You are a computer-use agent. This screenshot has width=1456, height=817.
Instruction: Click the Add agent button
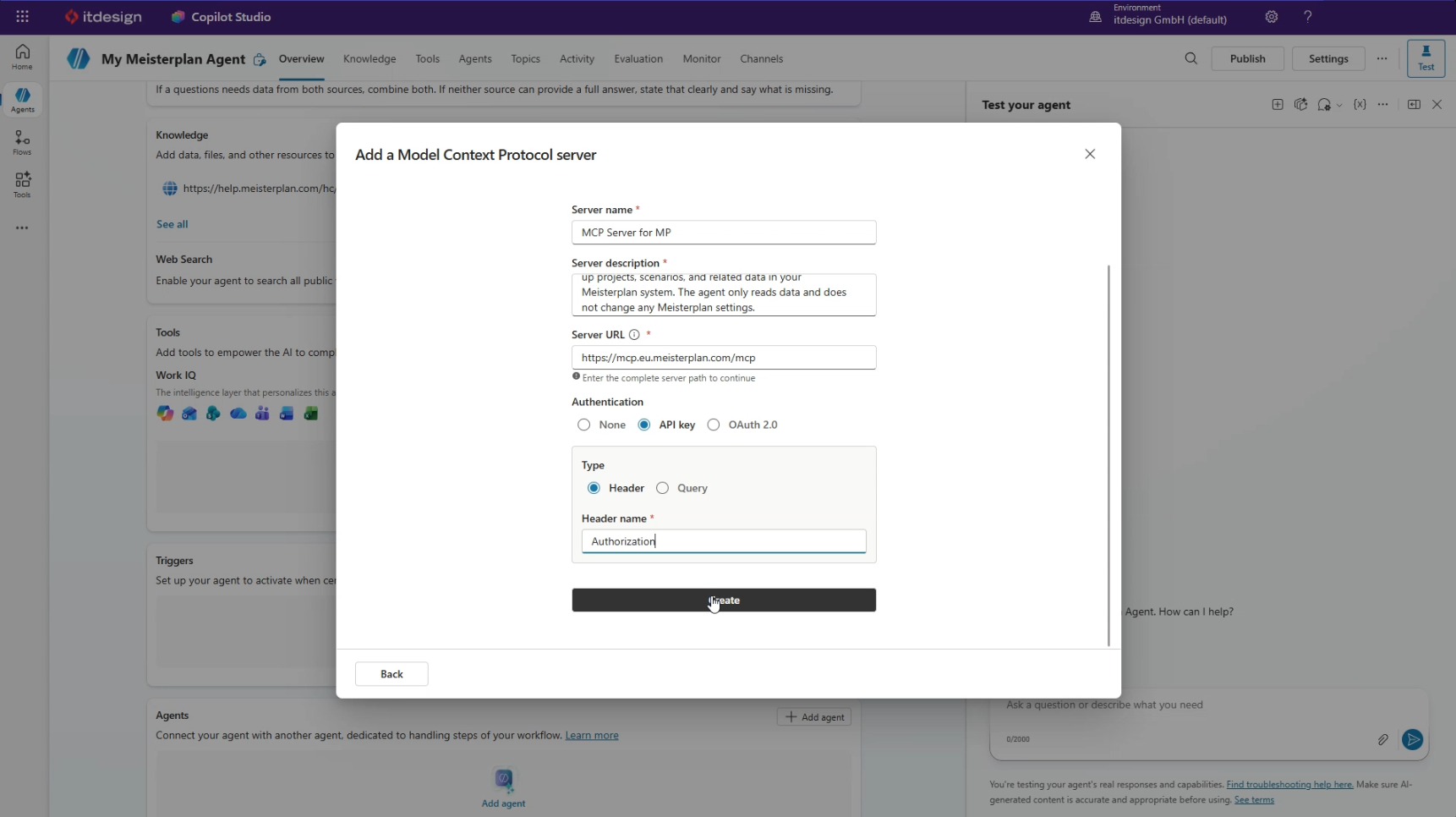[x=814, y=717]
